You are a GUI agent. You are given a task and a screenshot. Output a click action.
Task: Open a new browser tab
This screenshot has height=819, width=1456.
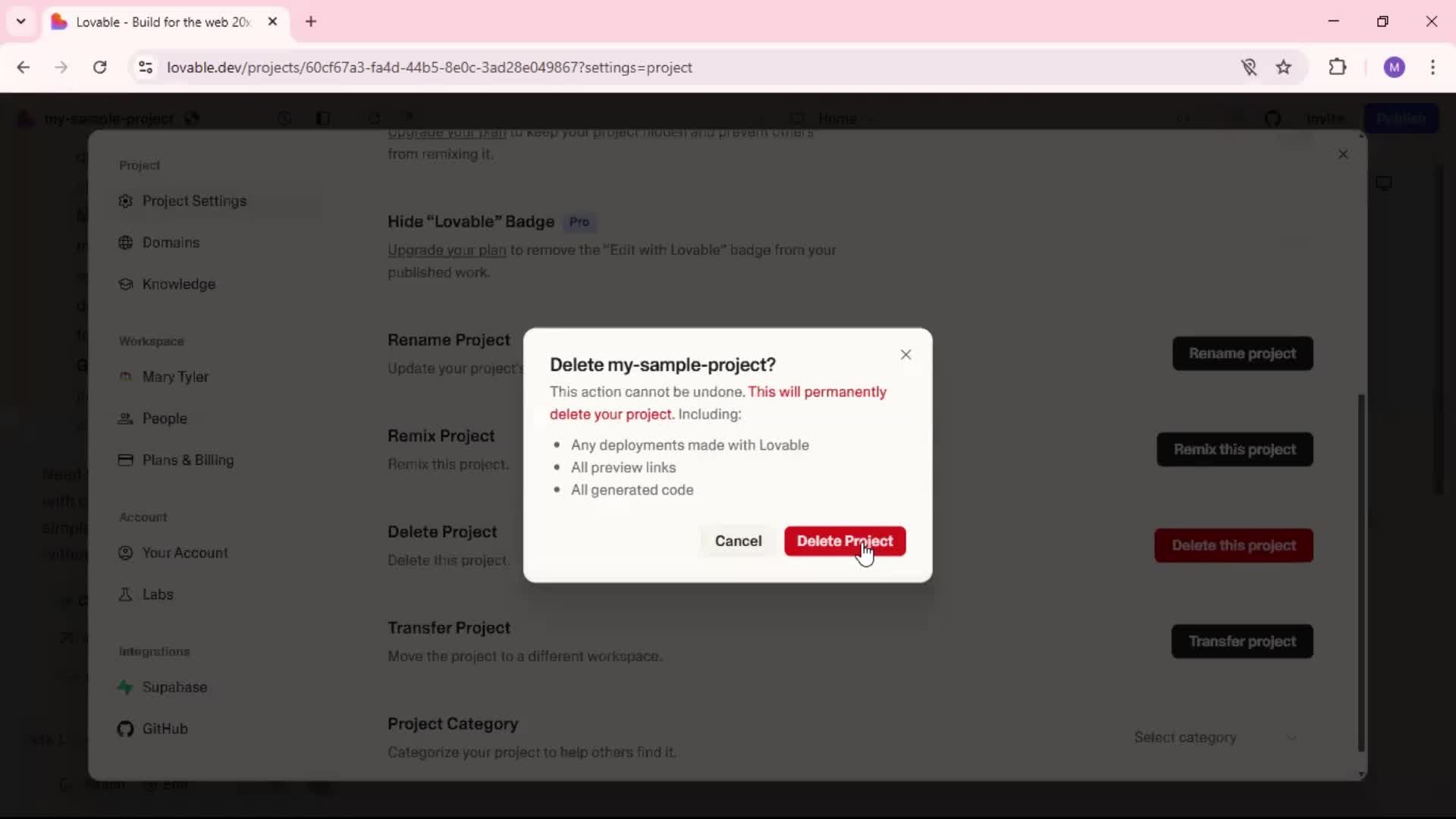click(x=311, y=22)
